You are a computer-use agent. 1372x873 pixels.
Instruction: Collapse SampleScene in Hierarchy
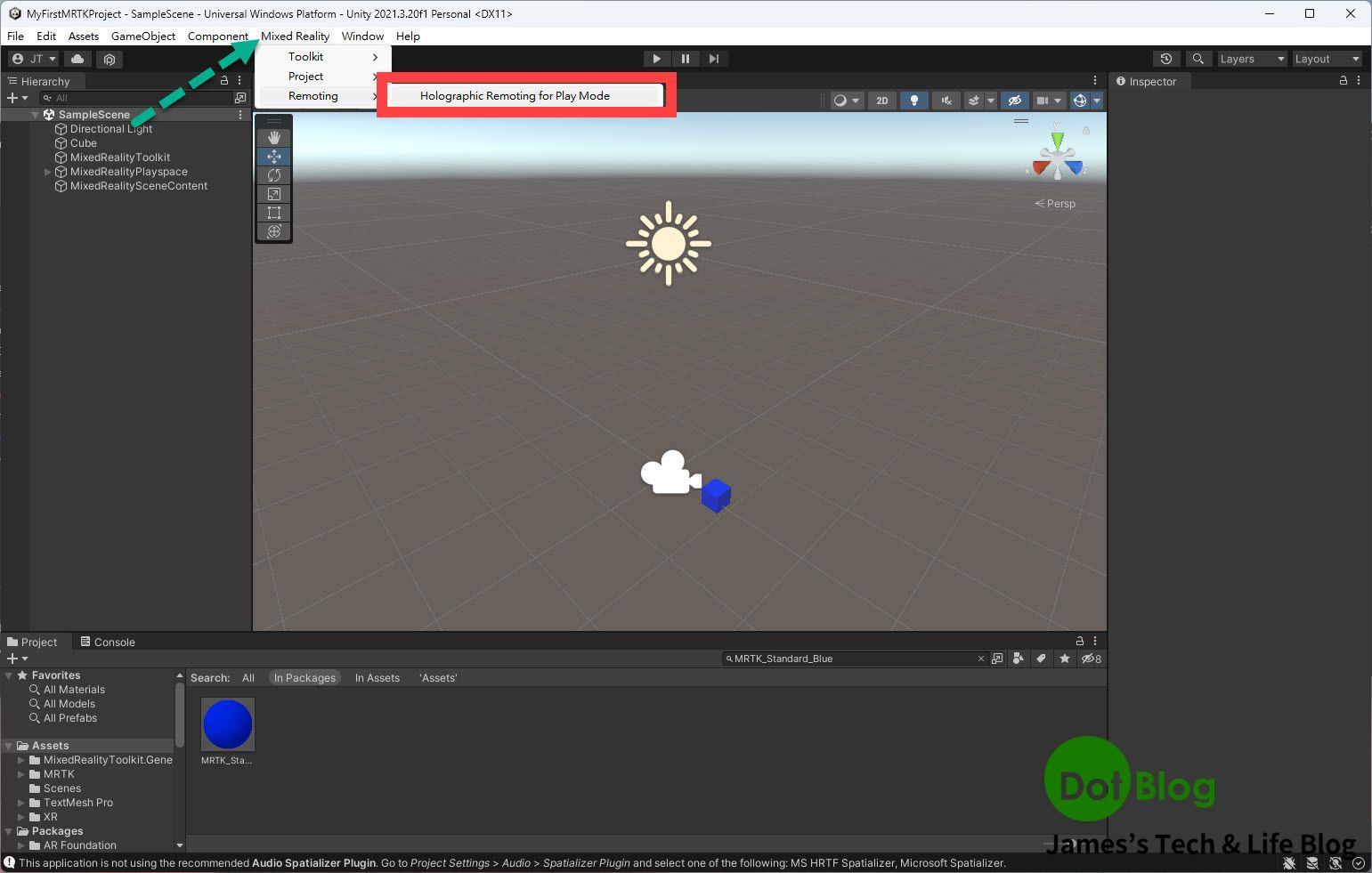point(36,115)
